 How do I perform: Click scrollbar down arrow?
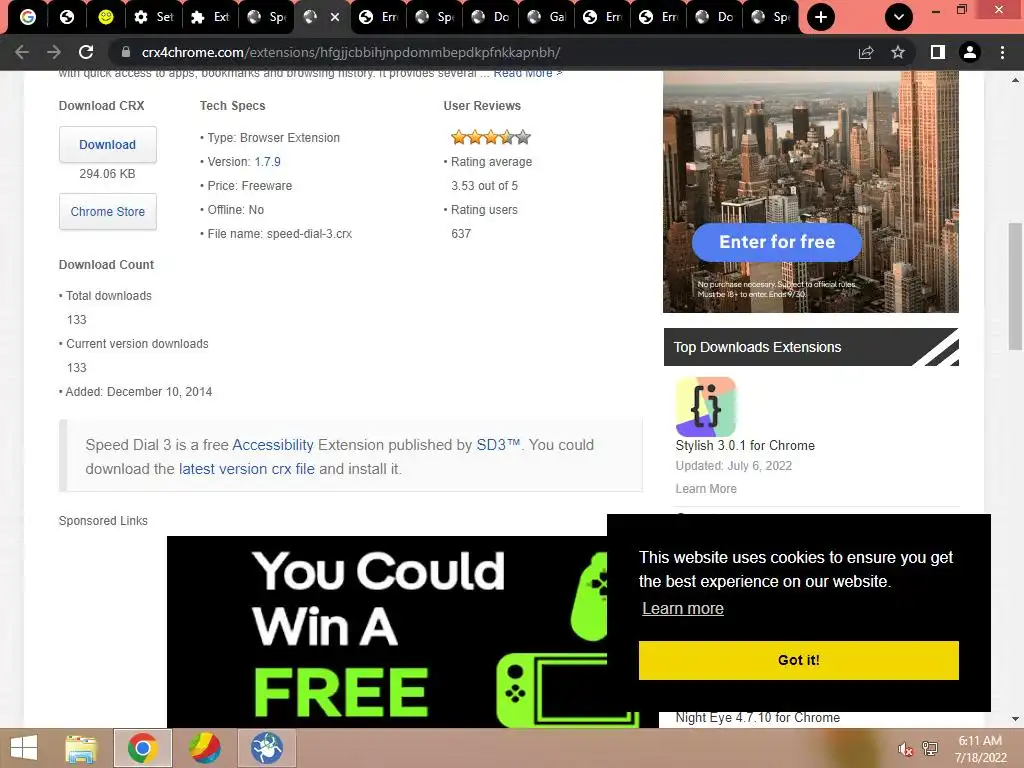1015,719
